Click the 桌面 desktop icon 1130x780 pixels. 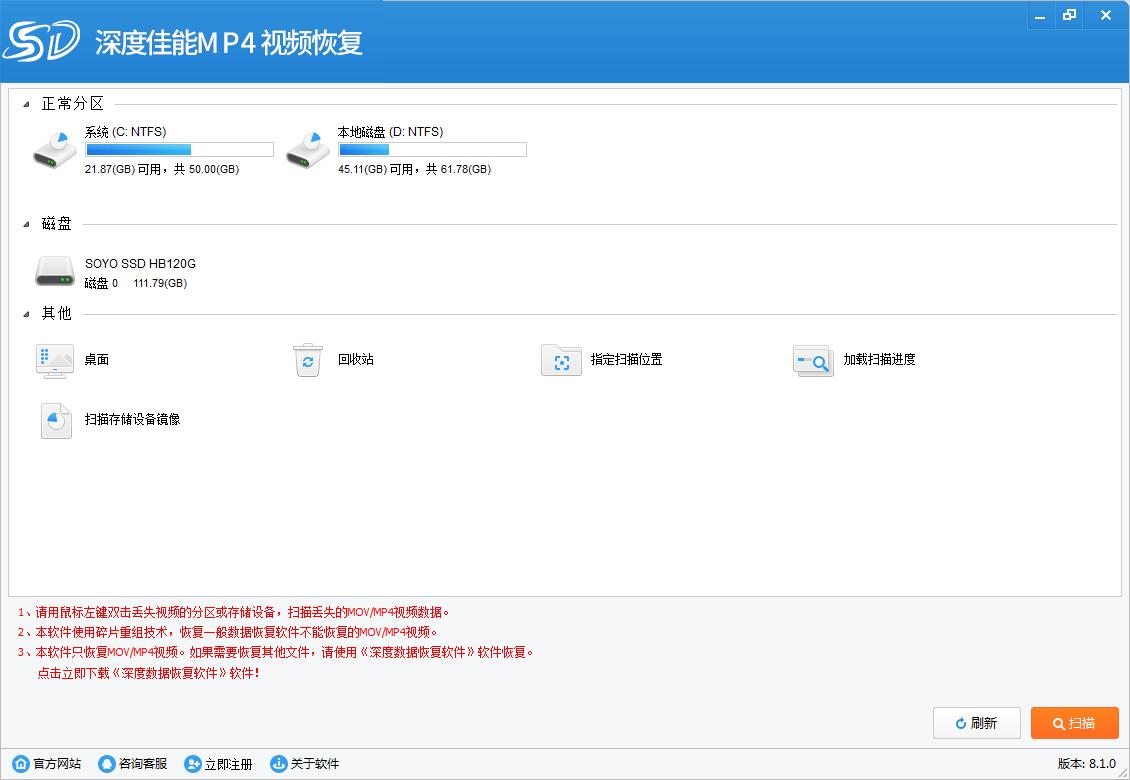click(x=55, y=360)
